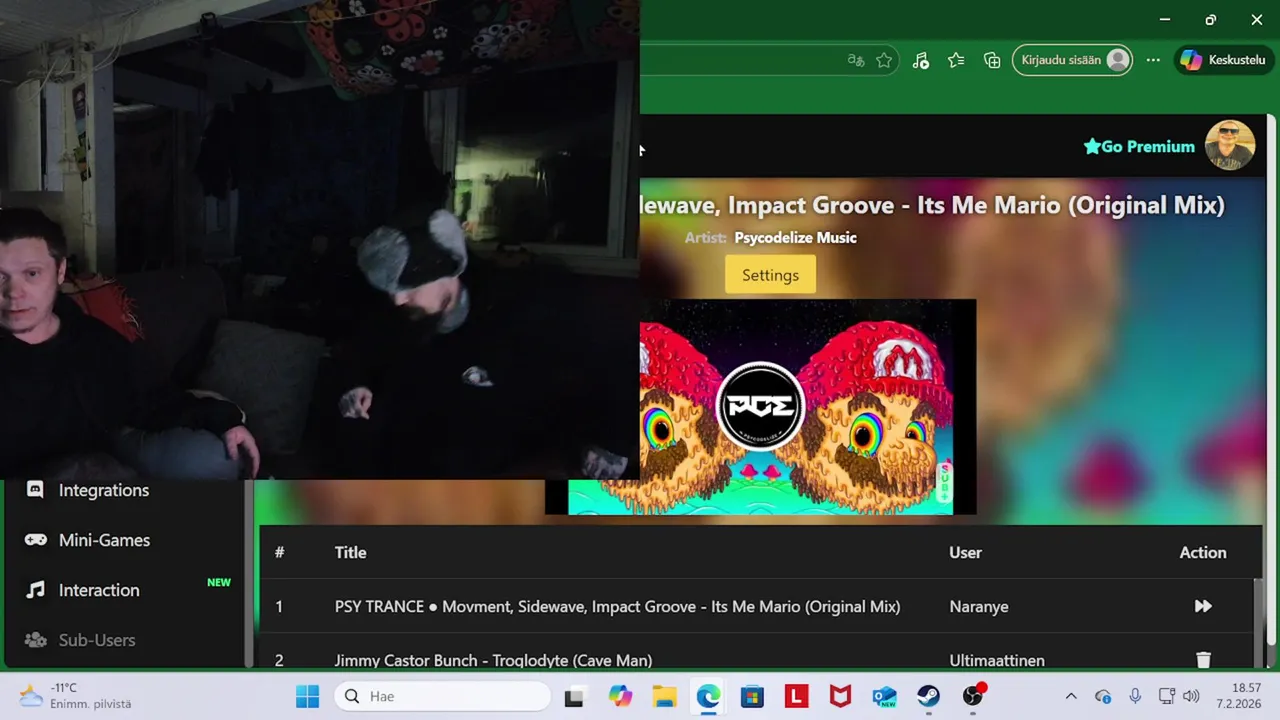Open the volume speaker tray icon
The image size is (1280, 720).
(1190, 696)
